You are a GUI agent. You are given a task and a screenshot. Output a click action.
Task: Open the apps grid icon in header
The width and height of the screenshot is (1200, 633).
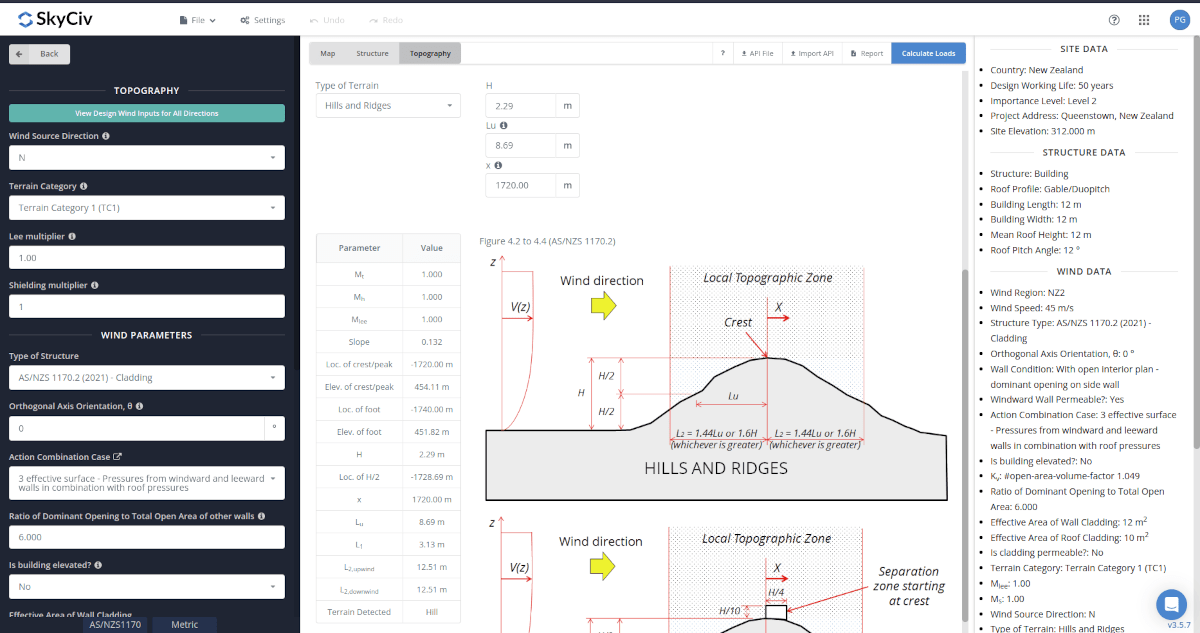click(1144, 20)
